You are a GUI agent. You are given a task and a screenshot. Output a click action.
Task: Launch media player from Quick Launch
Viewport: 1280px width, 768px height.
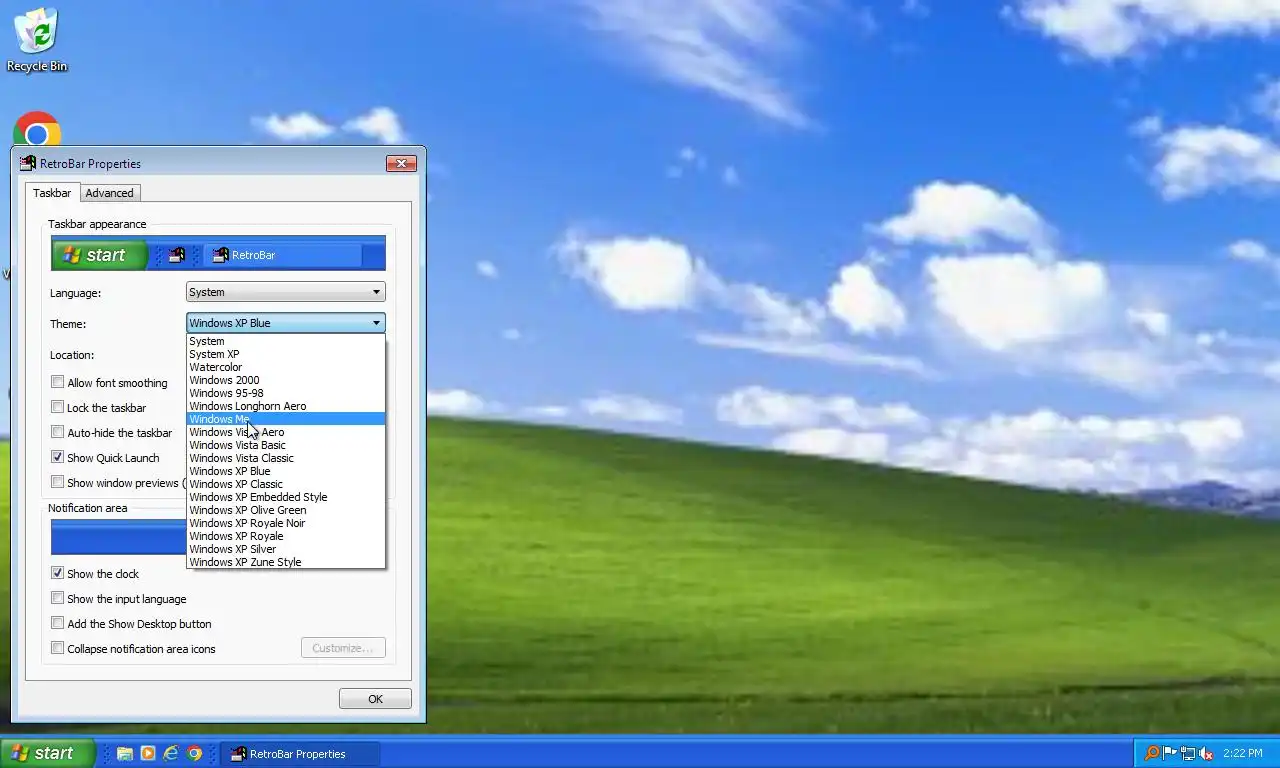coord(148,754)
